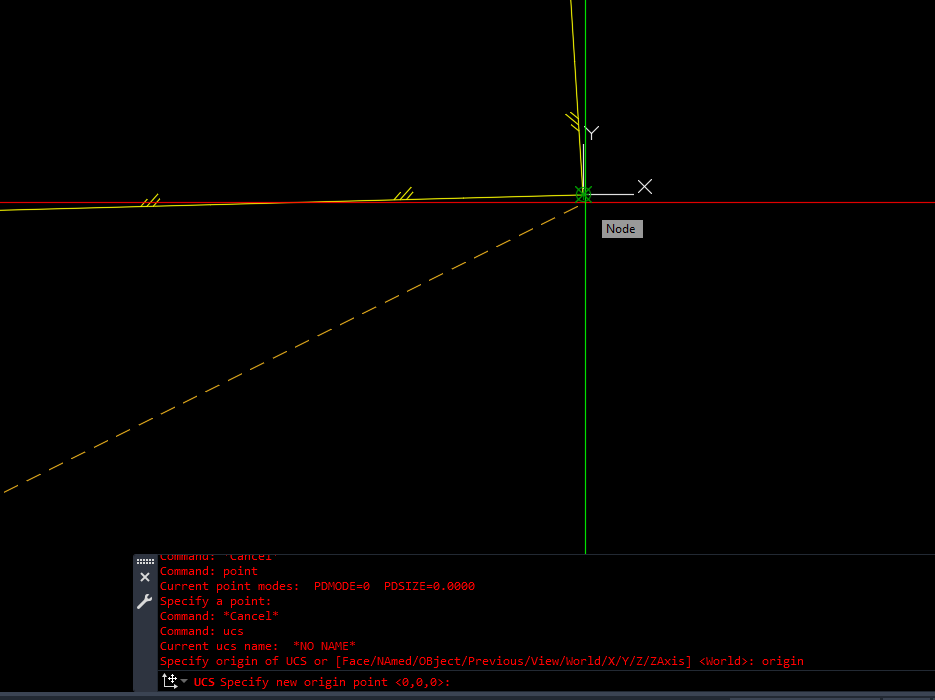Screen dimensions: 935x700
Task: Click the Node snap tooltip
Action: 622,229
